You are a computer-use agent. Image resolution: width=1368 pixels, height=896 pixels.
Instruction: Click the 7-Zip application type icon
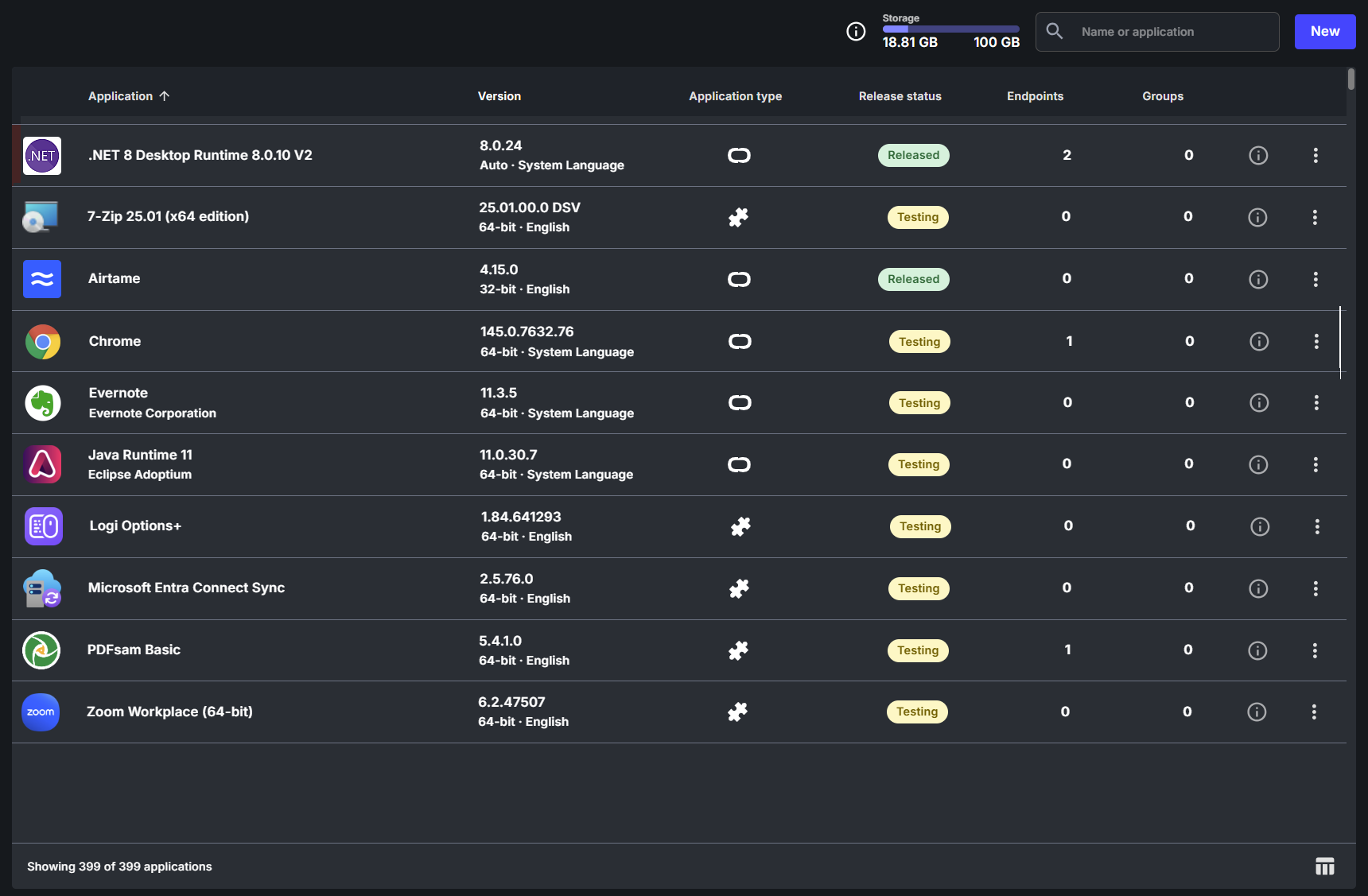(738, 217)
